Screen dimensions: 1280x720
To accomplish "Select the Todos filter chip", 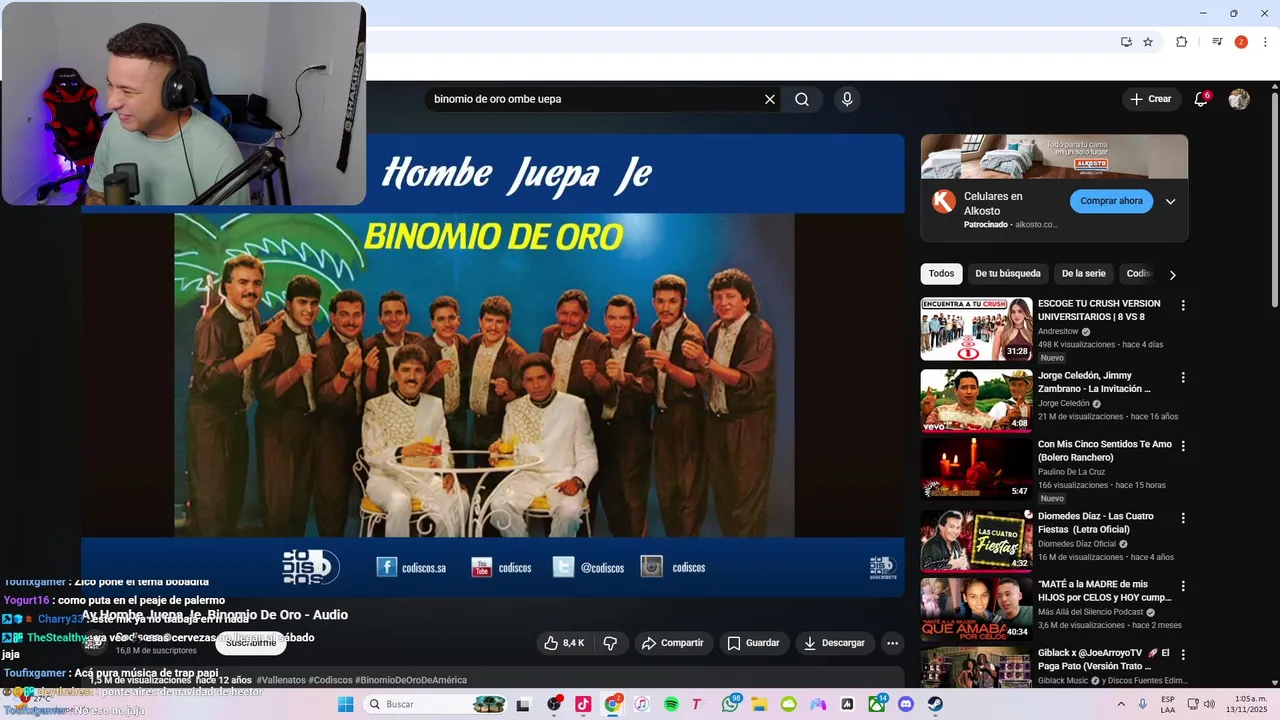I will tap(941, 274).
